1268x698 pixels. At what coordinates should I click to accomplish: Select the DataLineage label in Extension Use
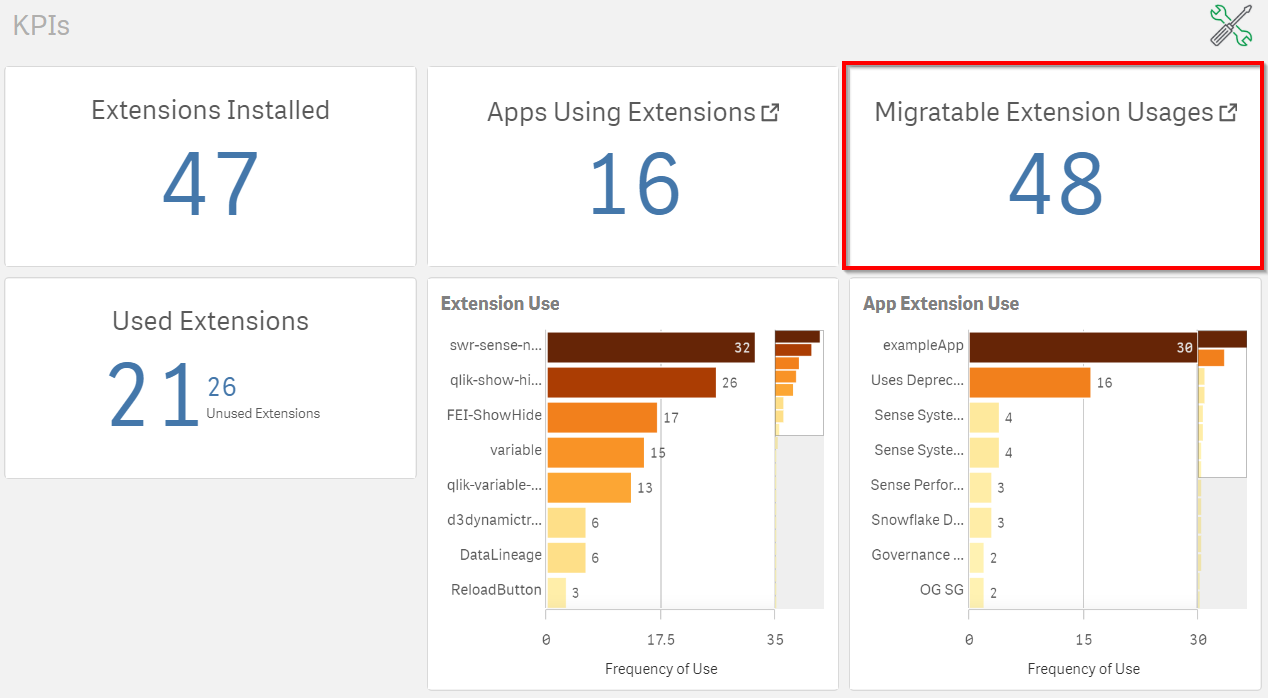[x=500, y=555]
